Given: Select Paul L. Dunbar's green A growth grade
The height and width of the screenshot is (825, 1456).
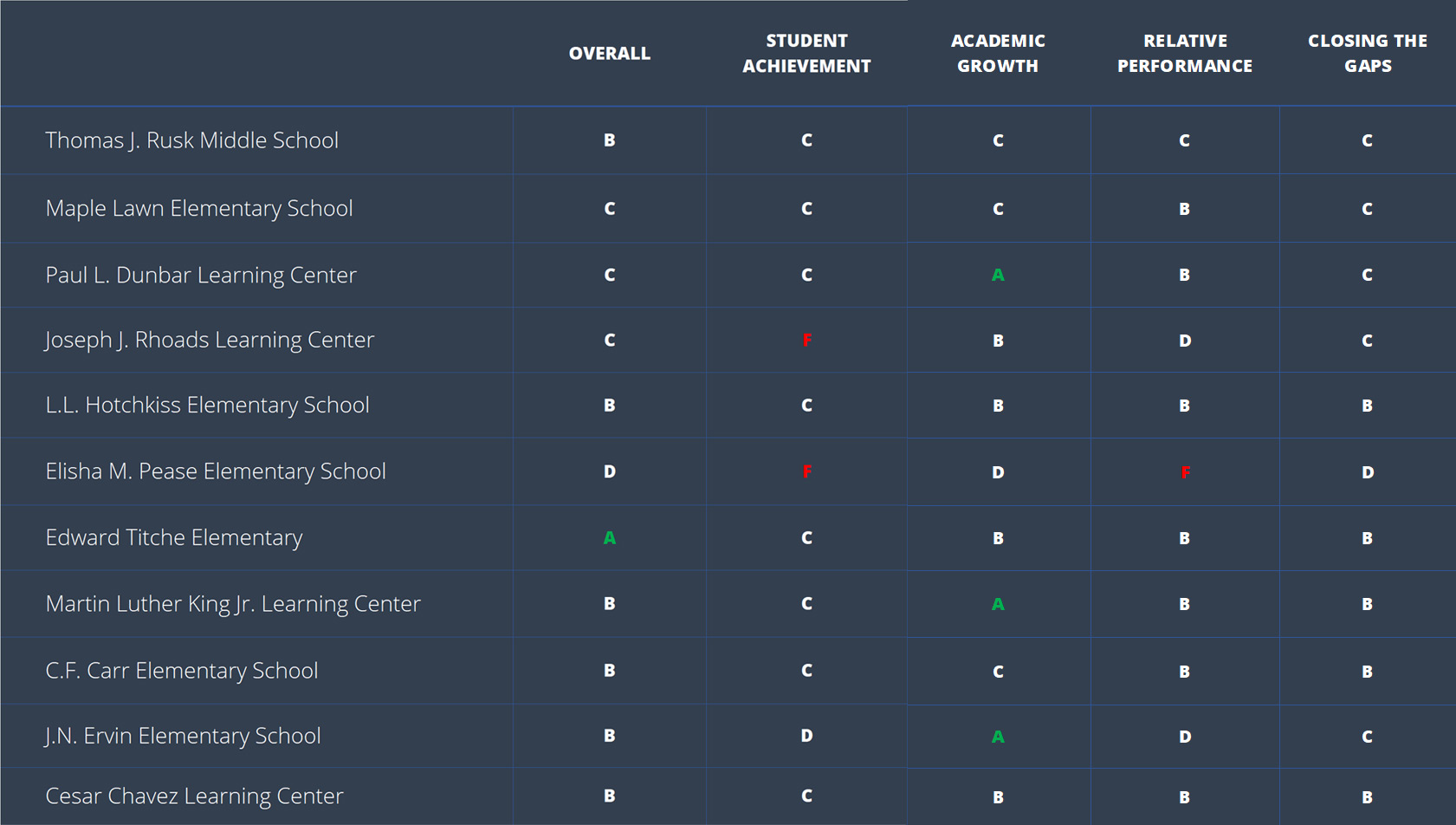Looking at the screenshot, I should [998, 276].
